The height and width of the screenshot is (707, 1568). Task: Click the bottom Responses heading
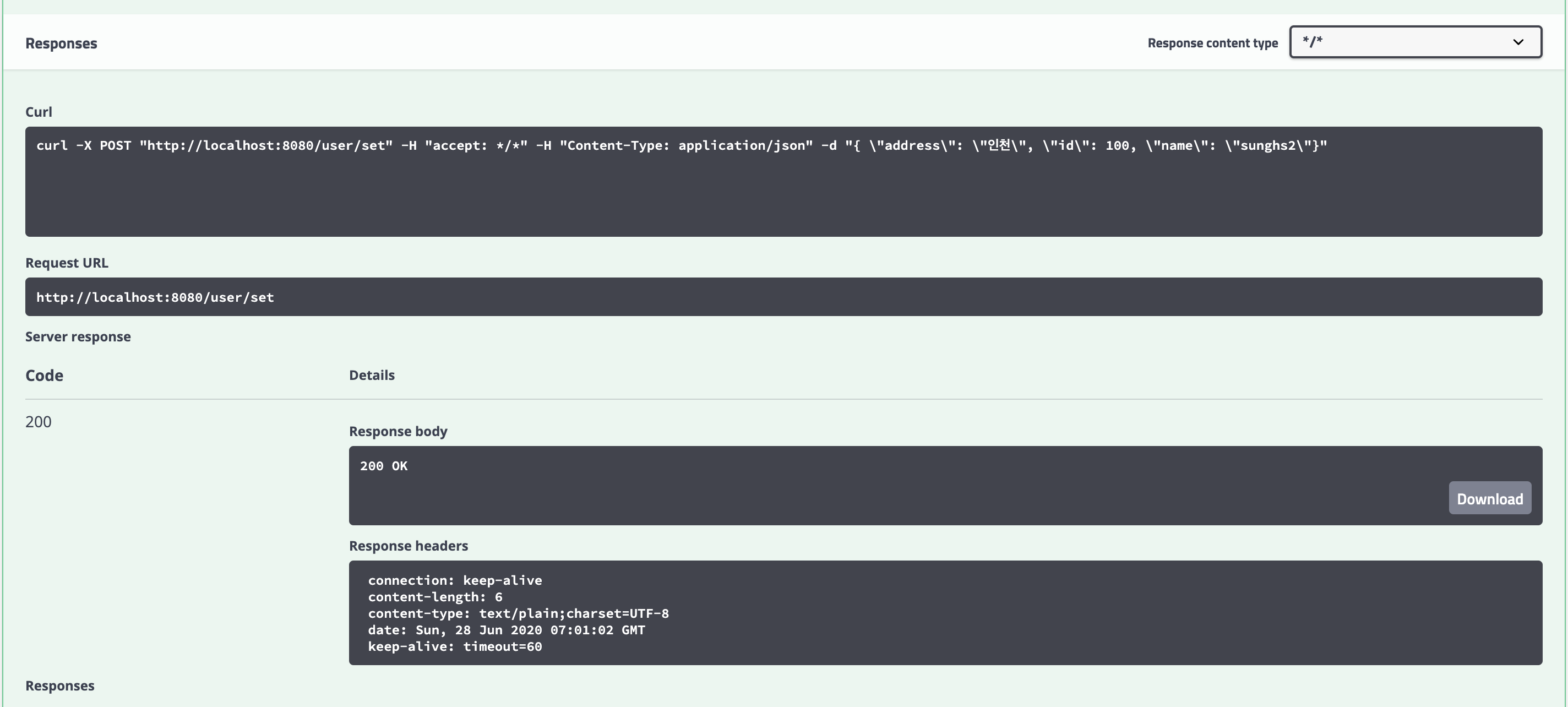coord(59,686)
